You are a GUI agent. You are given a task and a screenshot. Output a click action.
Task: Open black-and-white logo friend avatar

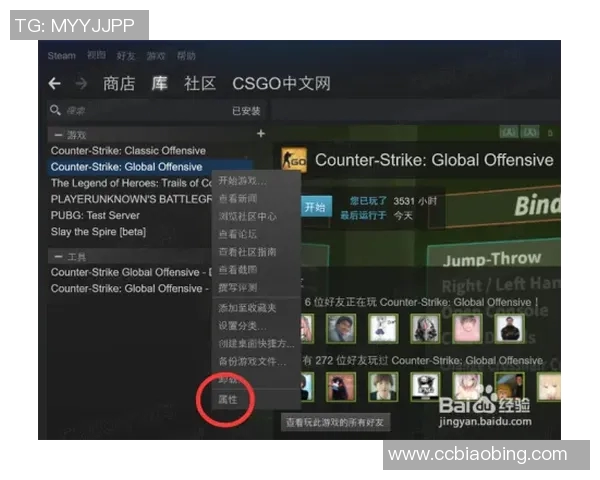coord(425,387)
